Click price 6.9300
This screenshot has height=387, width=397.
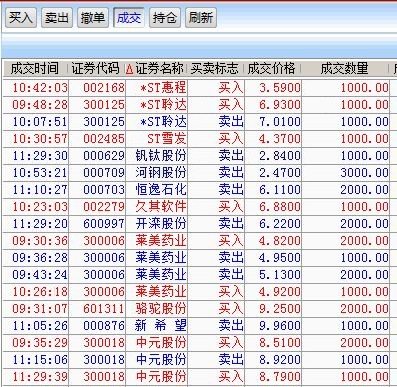(280, 105)
